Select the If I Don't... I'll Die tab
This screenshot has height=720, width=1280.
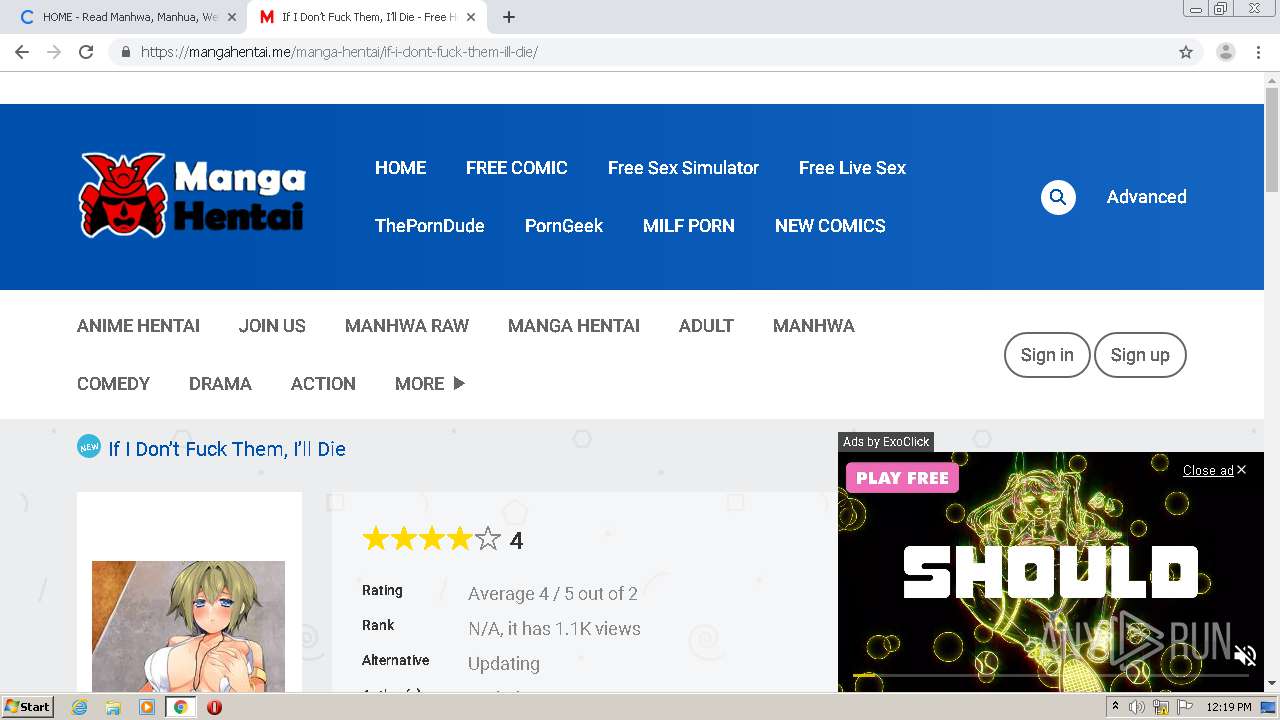365,17
